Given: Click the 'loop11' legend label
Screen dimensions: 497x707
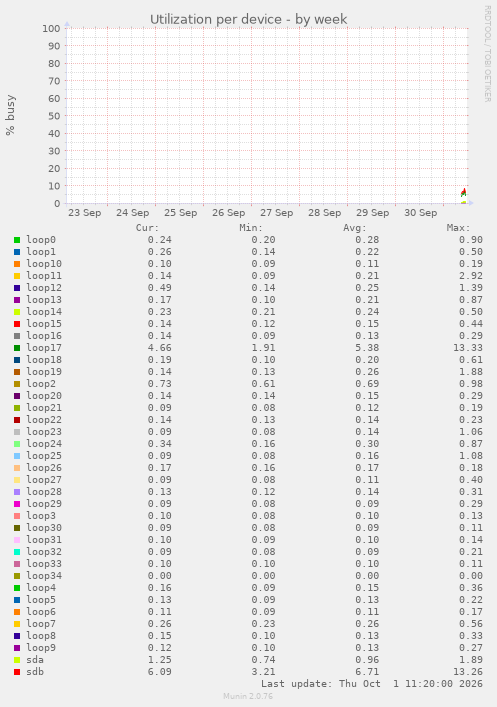Looking at the screenshot, I should coord(44,276).
